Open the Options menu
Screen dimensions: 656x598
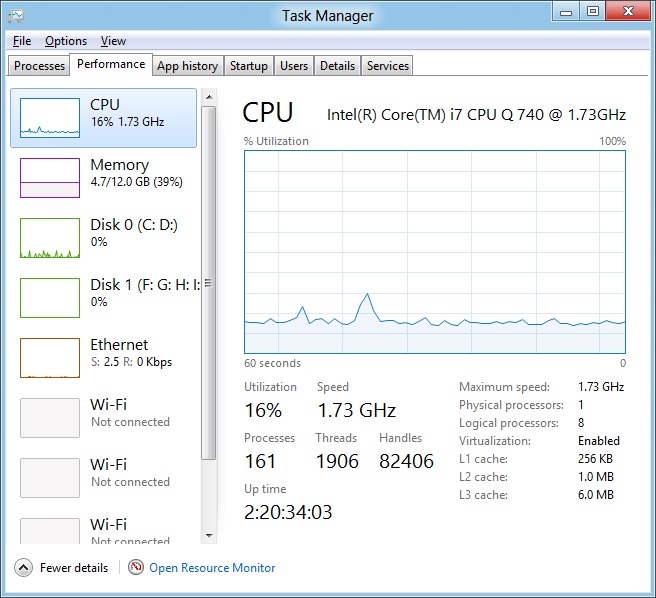pyautogui.click(x=66, y=41)
